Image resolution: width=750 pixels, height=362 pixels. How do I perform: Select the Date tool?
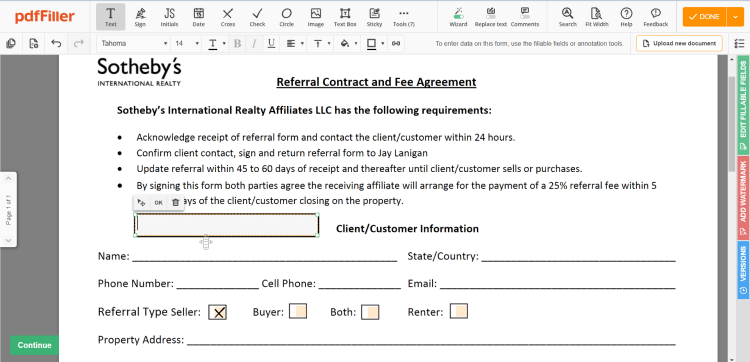pyautogui.click(x=199, y=17)
